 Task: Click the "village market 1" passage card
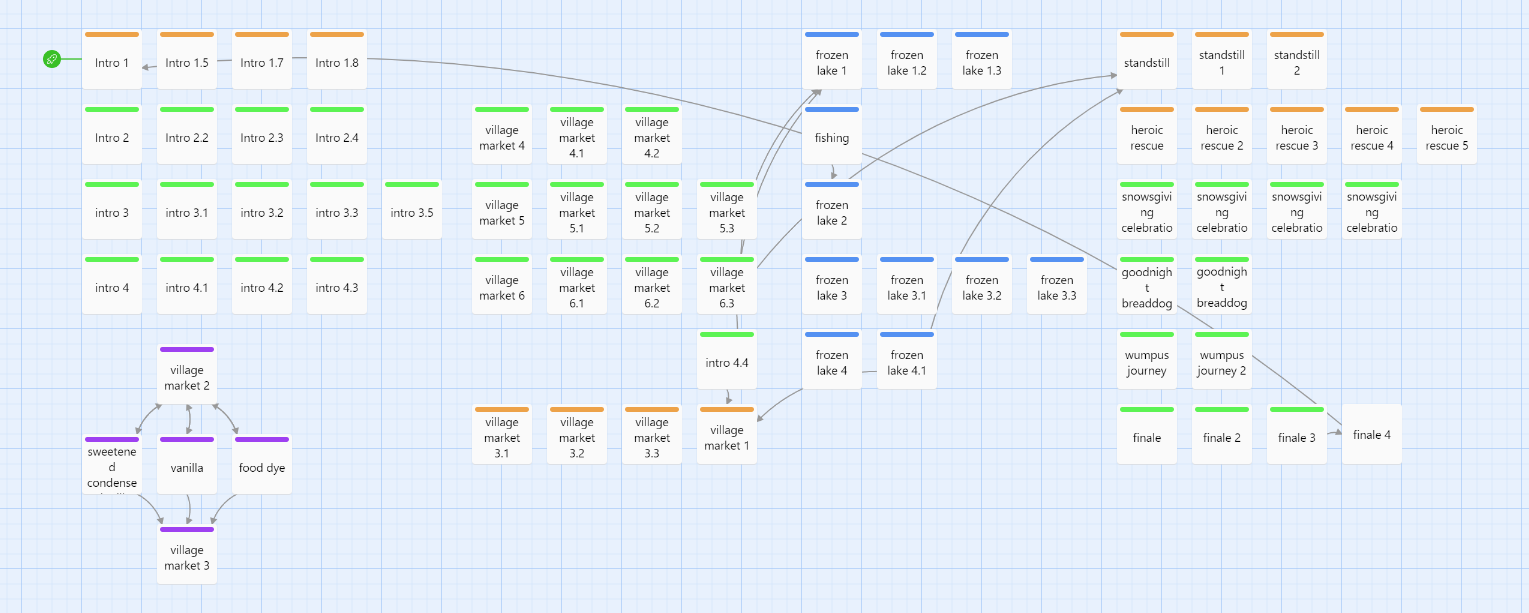click(727, 435)
